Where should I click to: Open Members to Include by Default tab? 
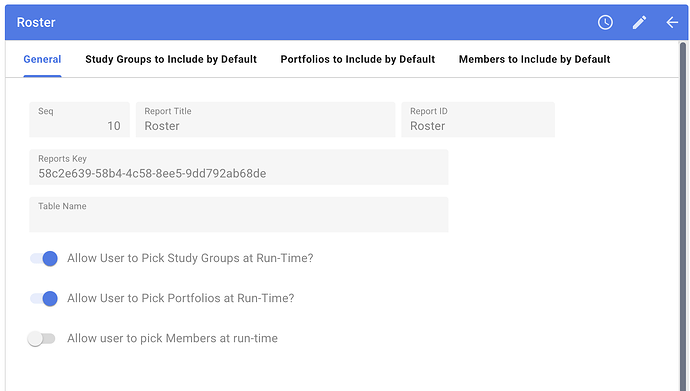534,59
